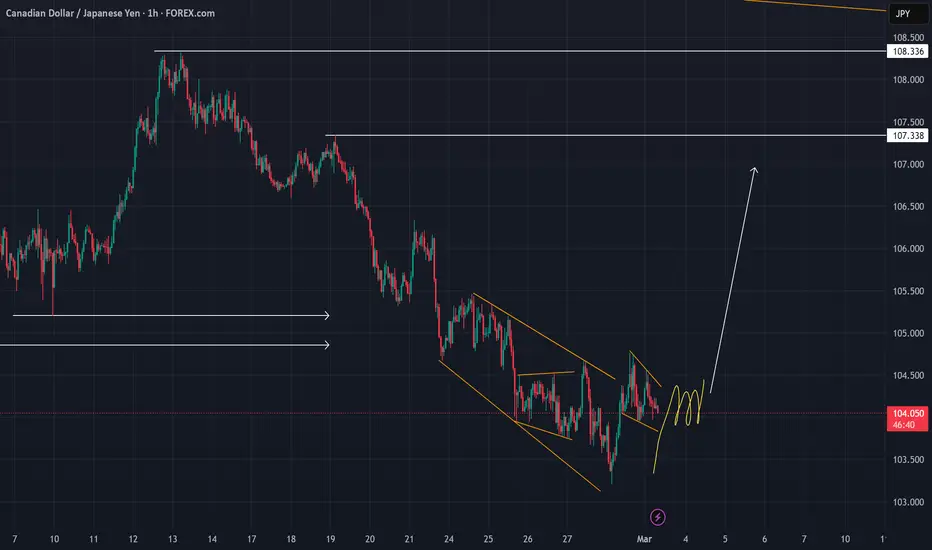Click the Mar label on time axis
Image resolution: width=932 pixels, height=550 pixels.
pos(644,539)
